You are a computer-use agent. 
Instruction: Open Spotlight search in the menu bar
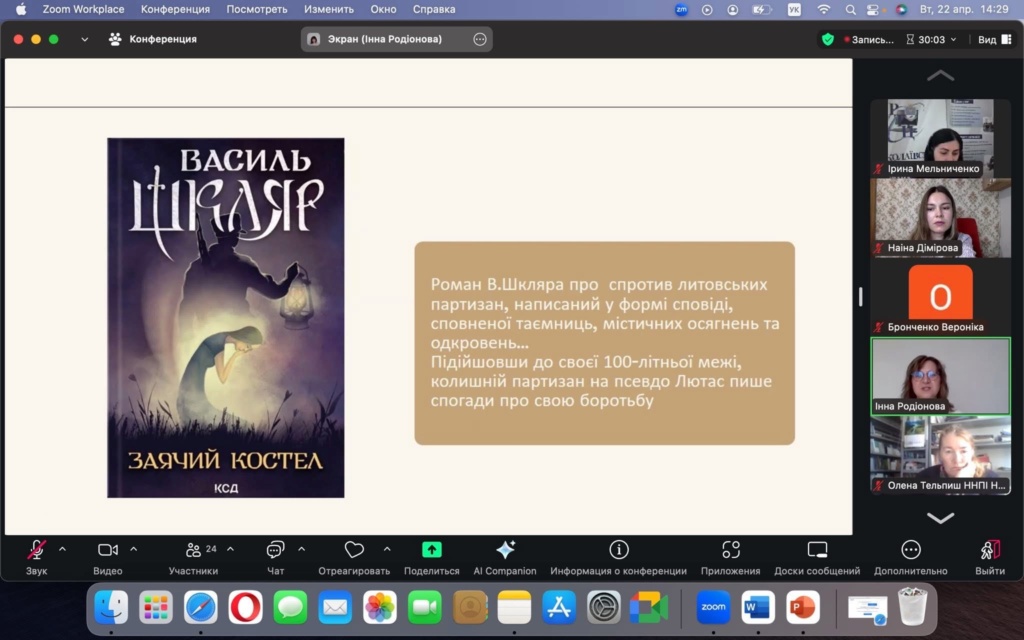[x=850, y=9]
